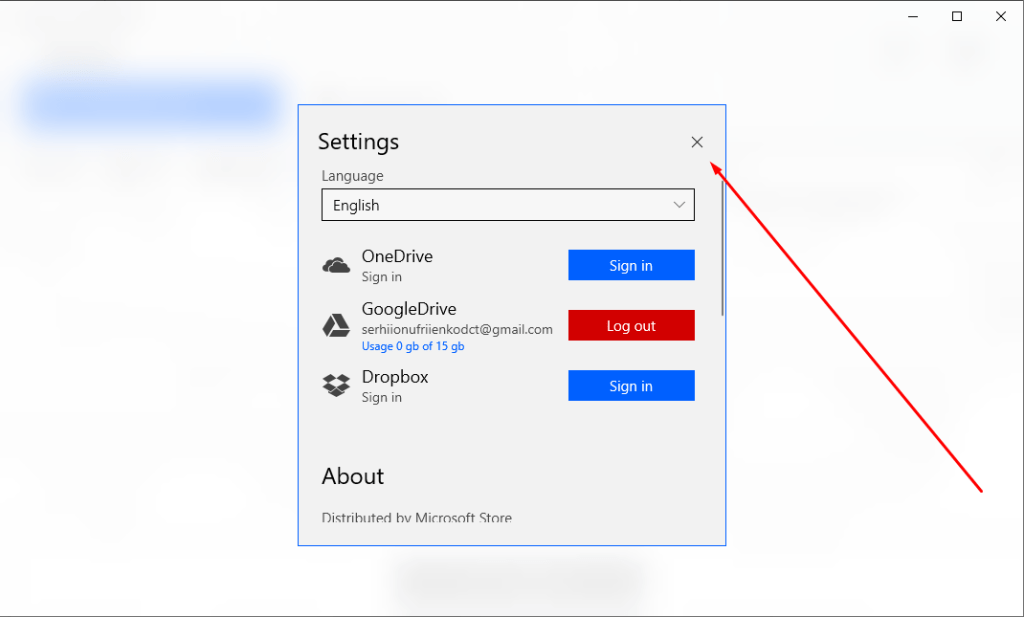Screen dimensions: 1024x617
Task: Minimize the application window
Action: [x=913, y=16]
